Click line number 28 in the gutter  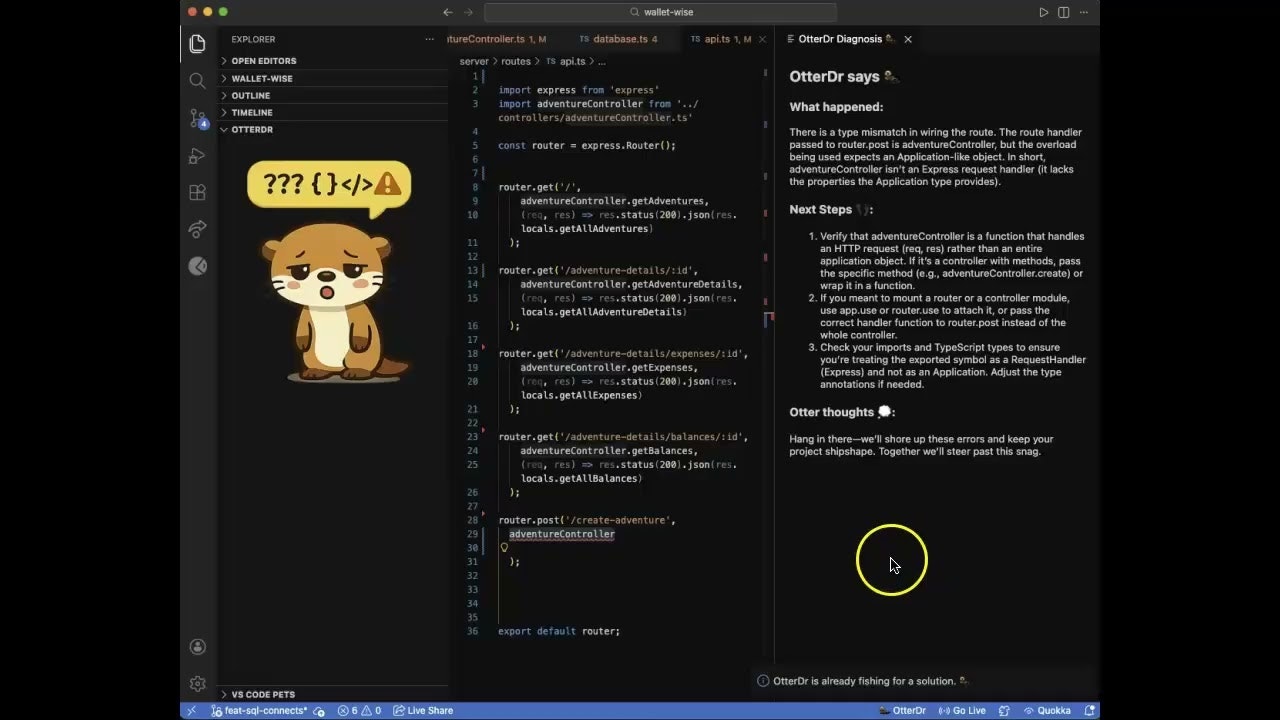(x=473, y=520)
